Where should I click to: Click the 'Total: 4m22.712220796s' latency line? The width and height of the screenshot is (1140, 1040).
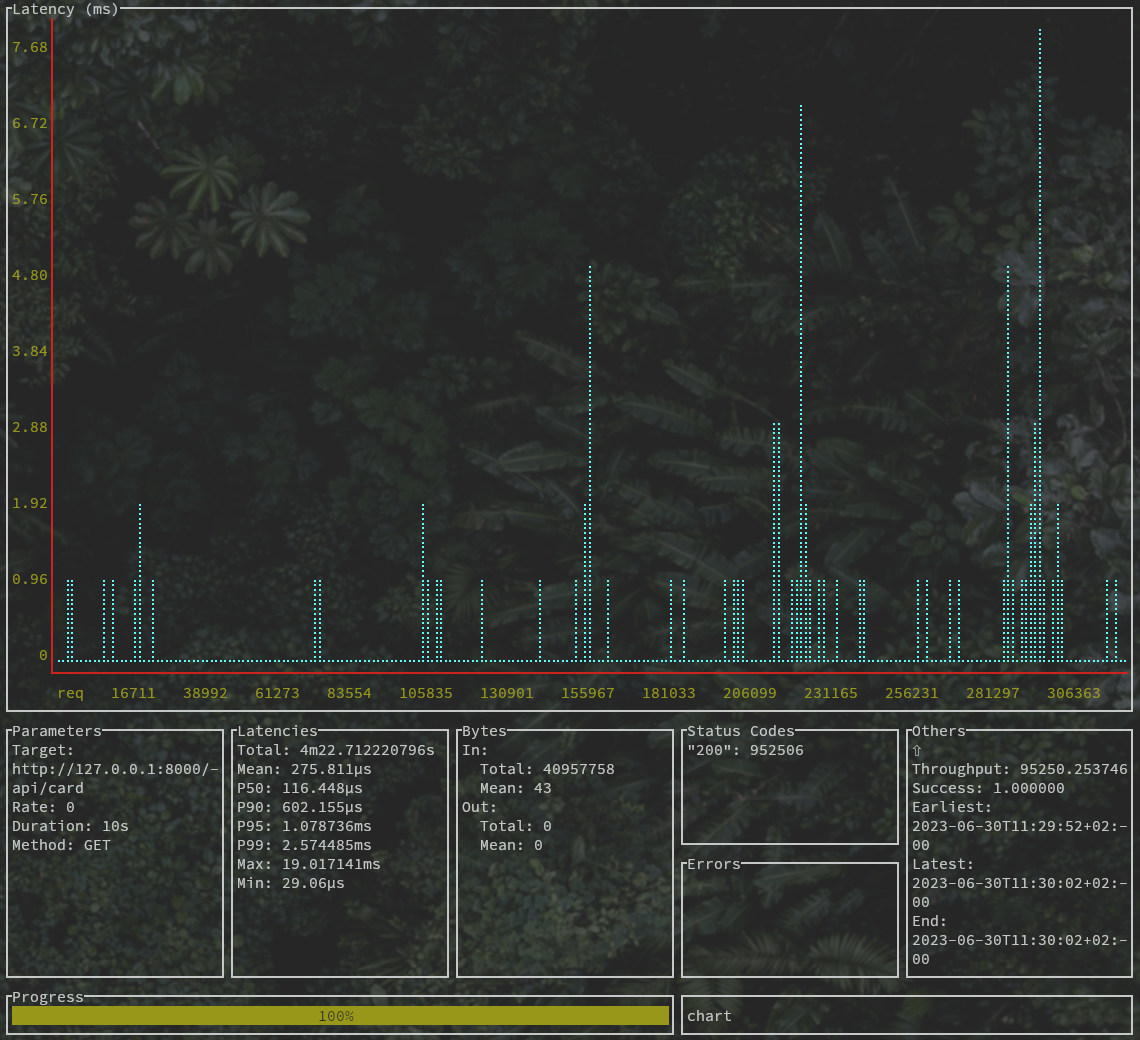(336, 751)
